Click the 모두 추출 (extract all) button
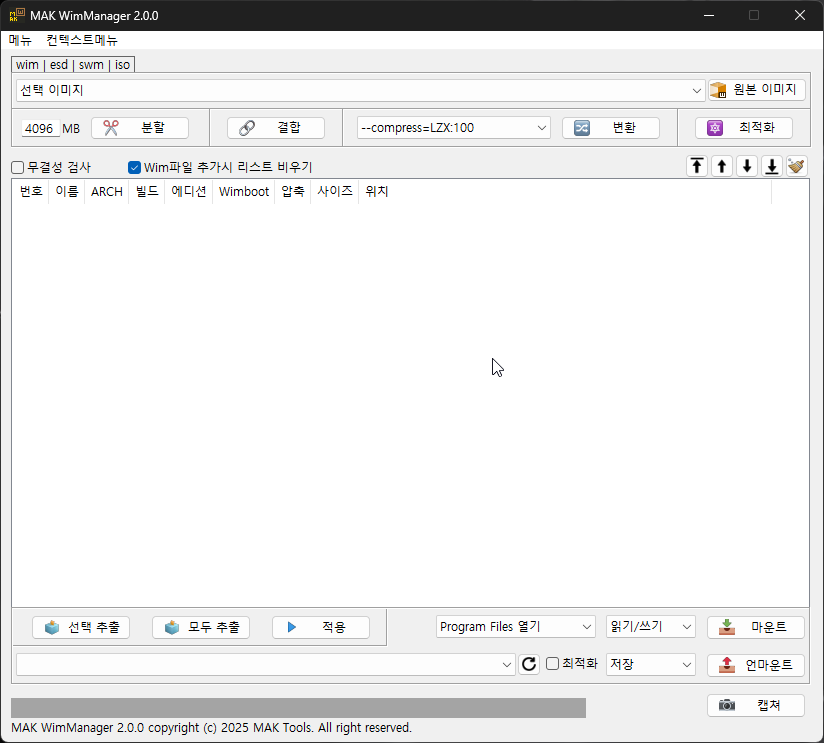This screenshot has height=743, width=824. click(x=201, y=627)
